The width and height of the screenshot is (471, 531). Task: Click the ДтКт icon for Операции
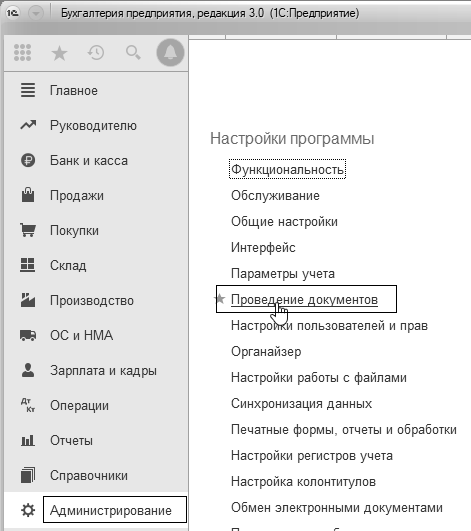point(28,405)
